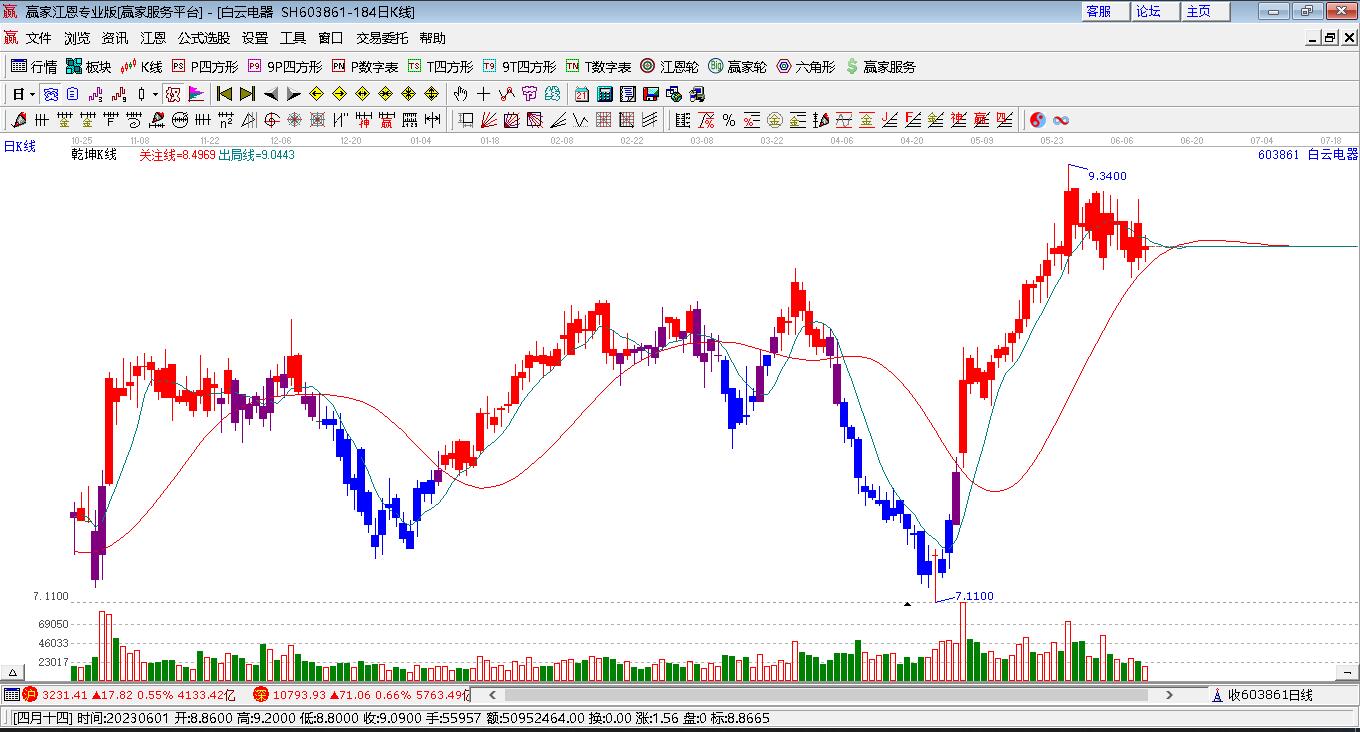Click the 论坛 forum button

[x=1155, y=11]
